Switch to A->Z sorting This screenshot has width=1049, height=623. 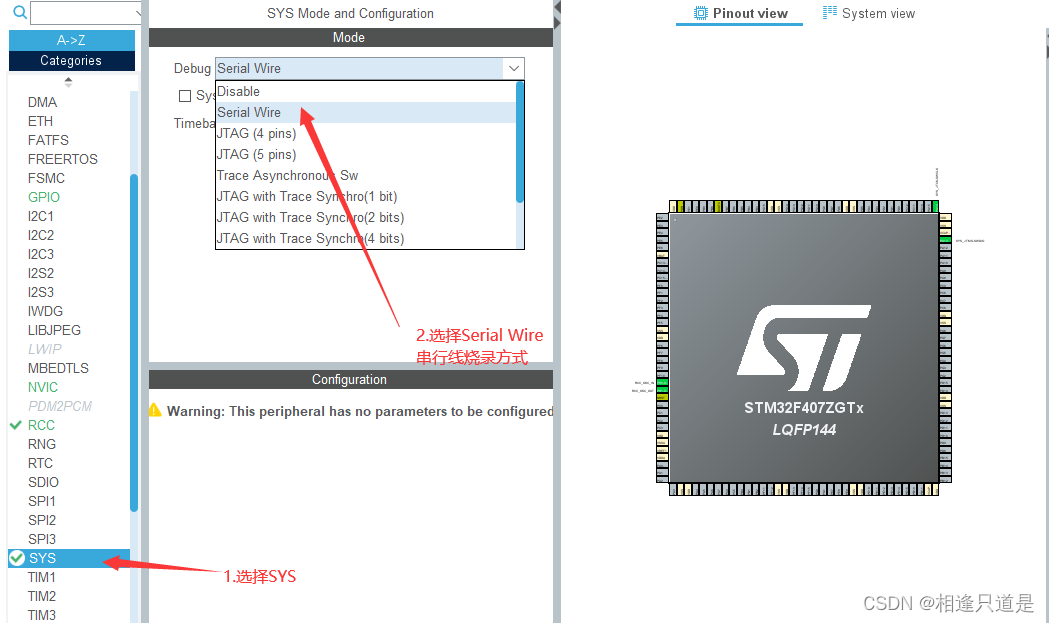coord(72,40)
